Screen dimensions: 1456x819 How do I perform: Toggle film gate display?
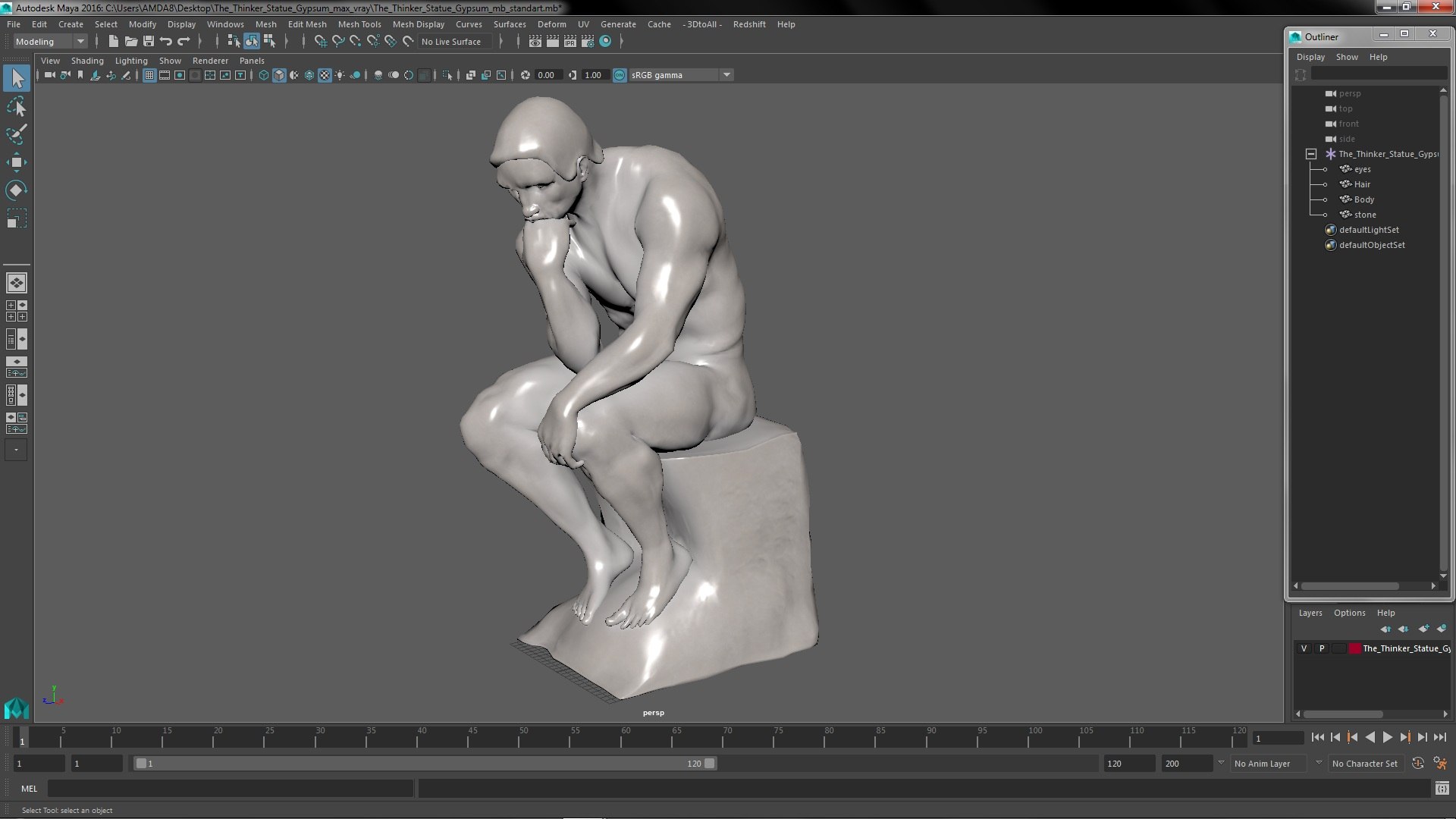click(x=165, y=75)
